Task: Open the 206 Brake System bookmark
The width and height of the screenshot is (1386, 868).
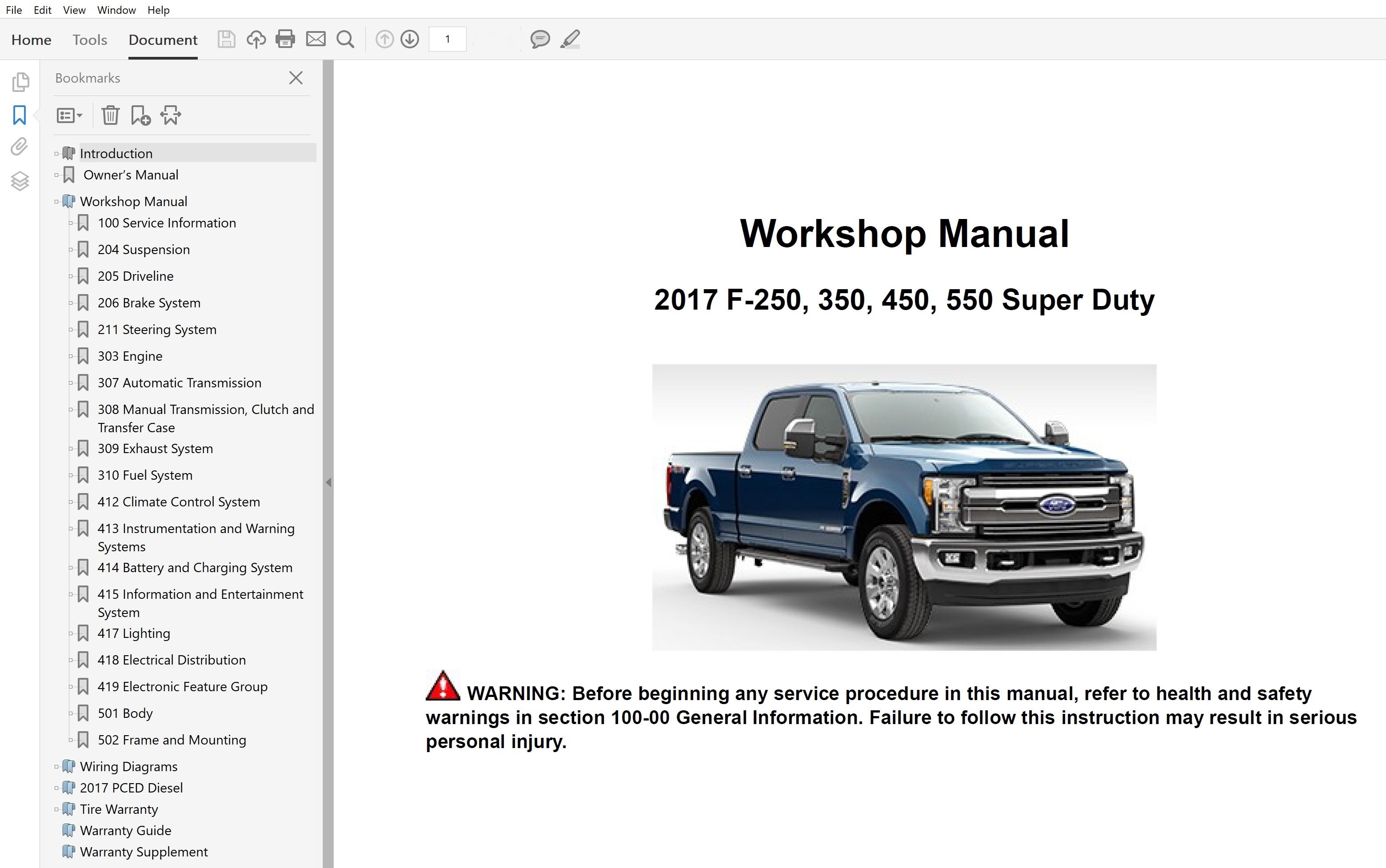Action: (149, 303)
